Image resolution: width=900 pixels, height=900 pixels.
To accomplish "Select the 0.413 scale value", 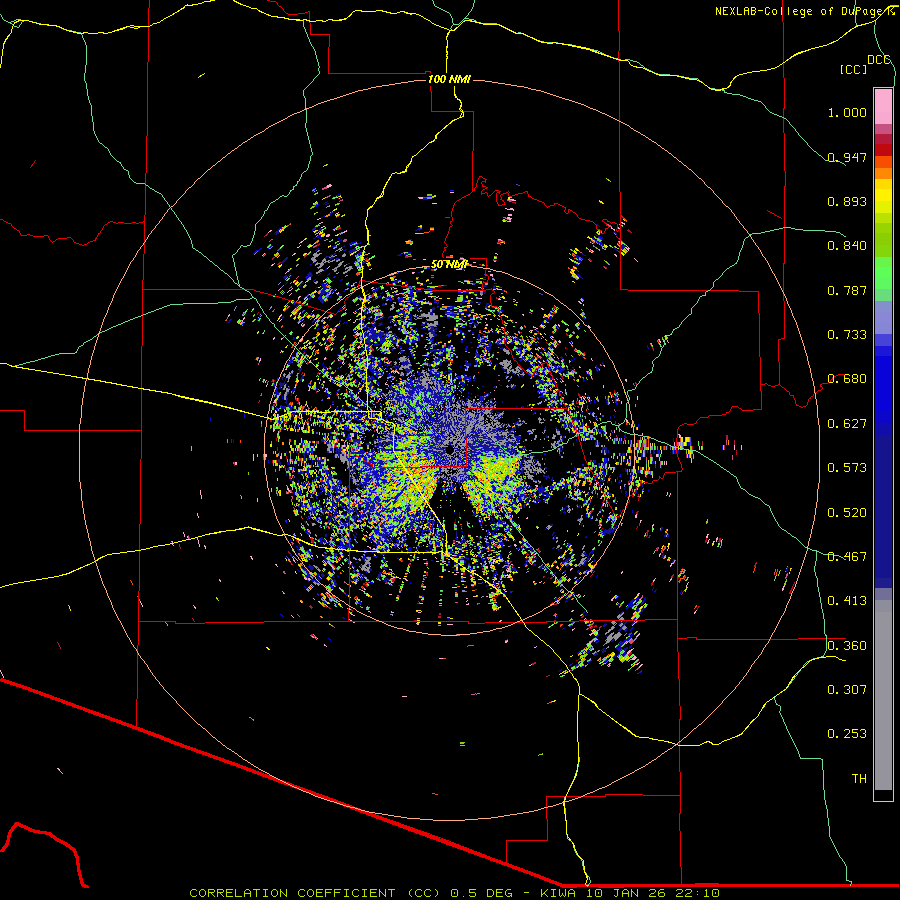I will pyautogui.click(x=847, y=601).
